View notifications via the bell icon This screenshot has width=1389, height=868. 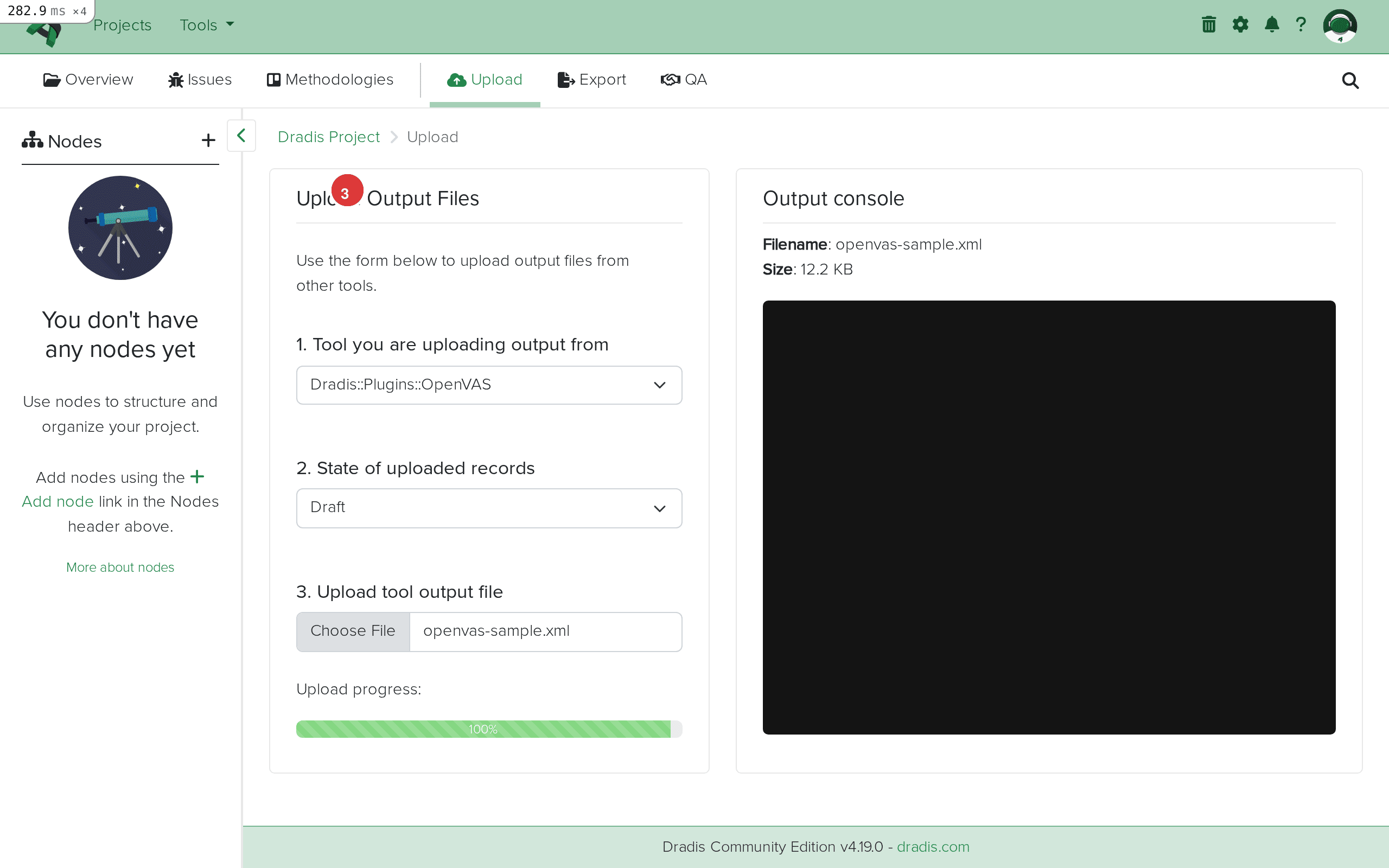click(1272, 25)
